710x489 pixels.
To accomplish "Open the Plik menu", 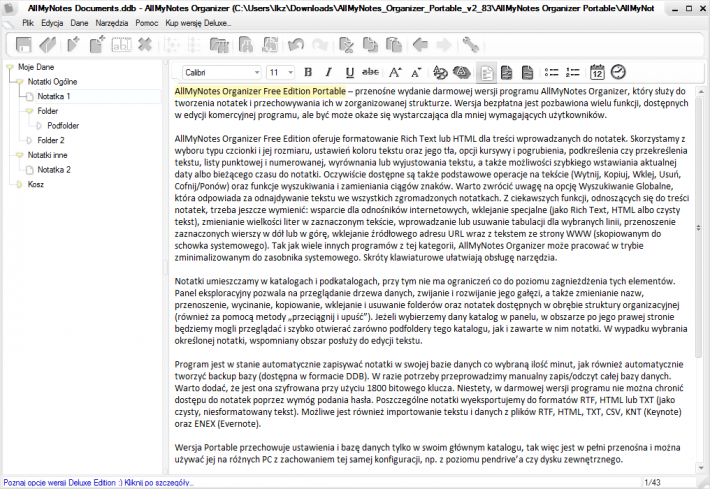I will [x=28, y=23].
